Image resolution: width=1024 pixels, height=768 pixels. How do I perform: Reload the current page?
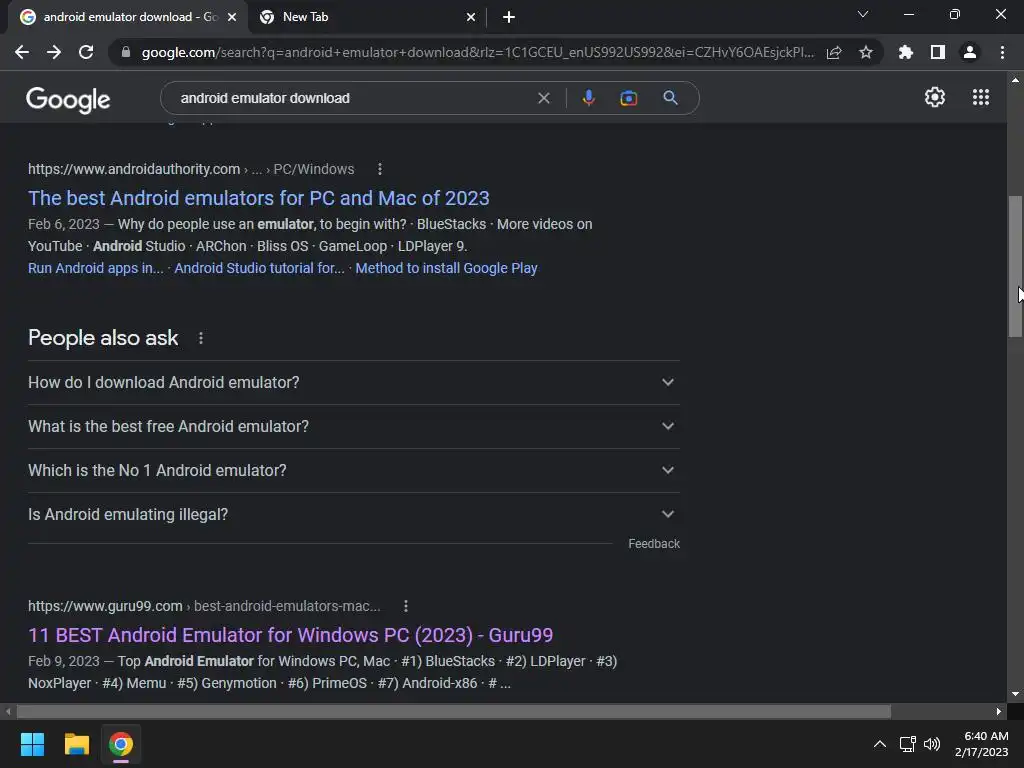coord(86,52)
